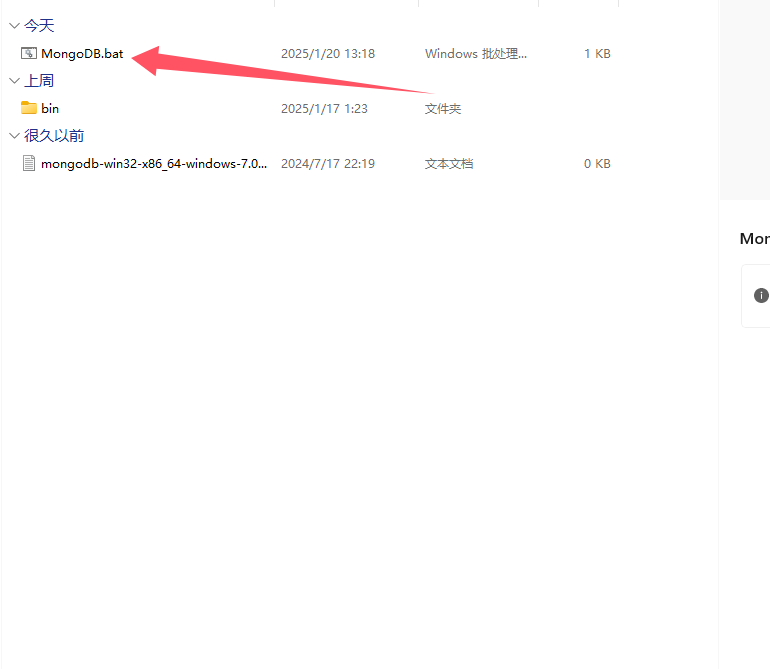Viewport: 770px width, 669px height.
Task: Click the MongoDB.bat batch file icon
Action: (x=29, y=53)
